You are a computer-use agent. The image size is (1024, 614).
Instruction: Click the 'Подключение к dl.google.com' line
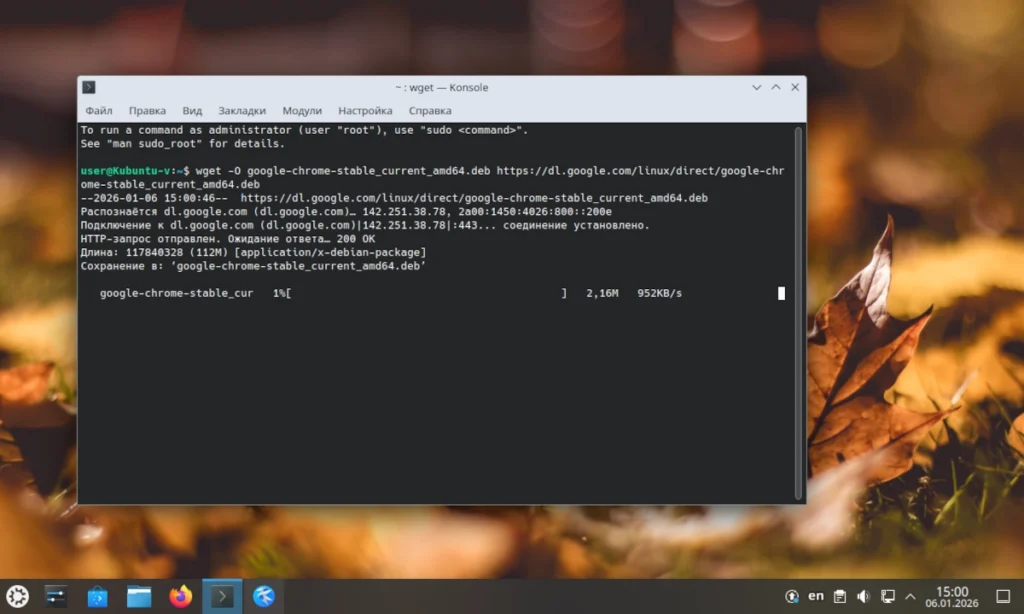click(x=365, y=225)
